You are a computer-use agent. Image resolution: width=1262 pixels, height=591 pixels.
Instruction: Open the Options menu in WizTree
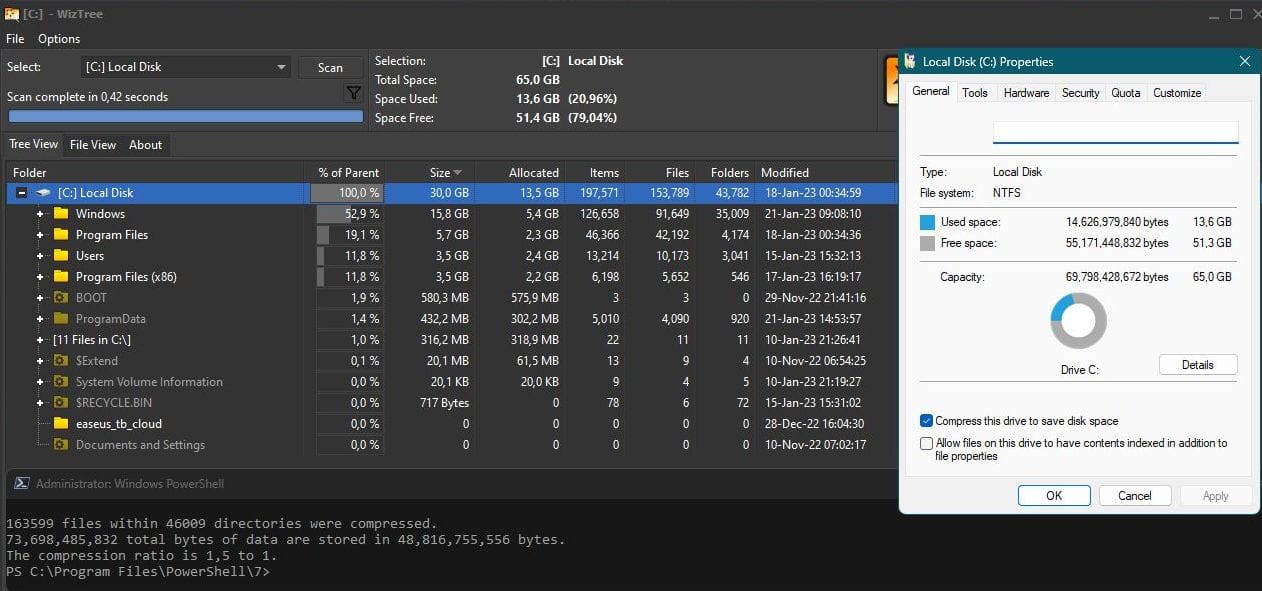59,39
